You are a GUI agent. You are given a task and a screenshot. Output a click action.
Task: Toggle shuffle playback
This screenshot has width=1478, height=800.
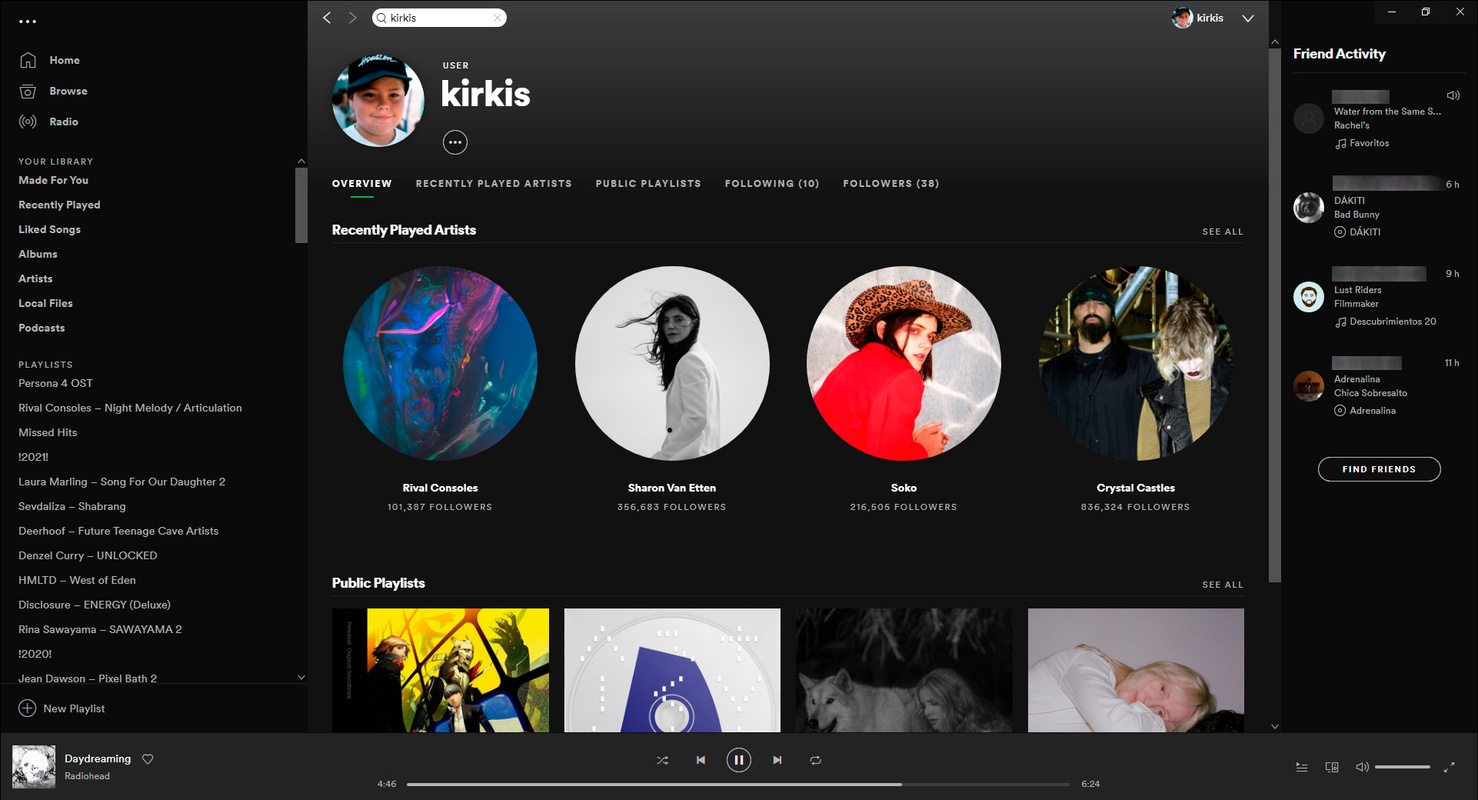coord(662,761)
